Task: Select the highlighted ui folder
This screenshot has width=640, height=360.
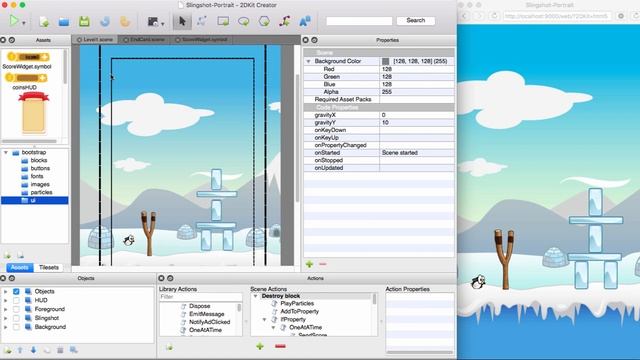Action: tap(35, 200)
